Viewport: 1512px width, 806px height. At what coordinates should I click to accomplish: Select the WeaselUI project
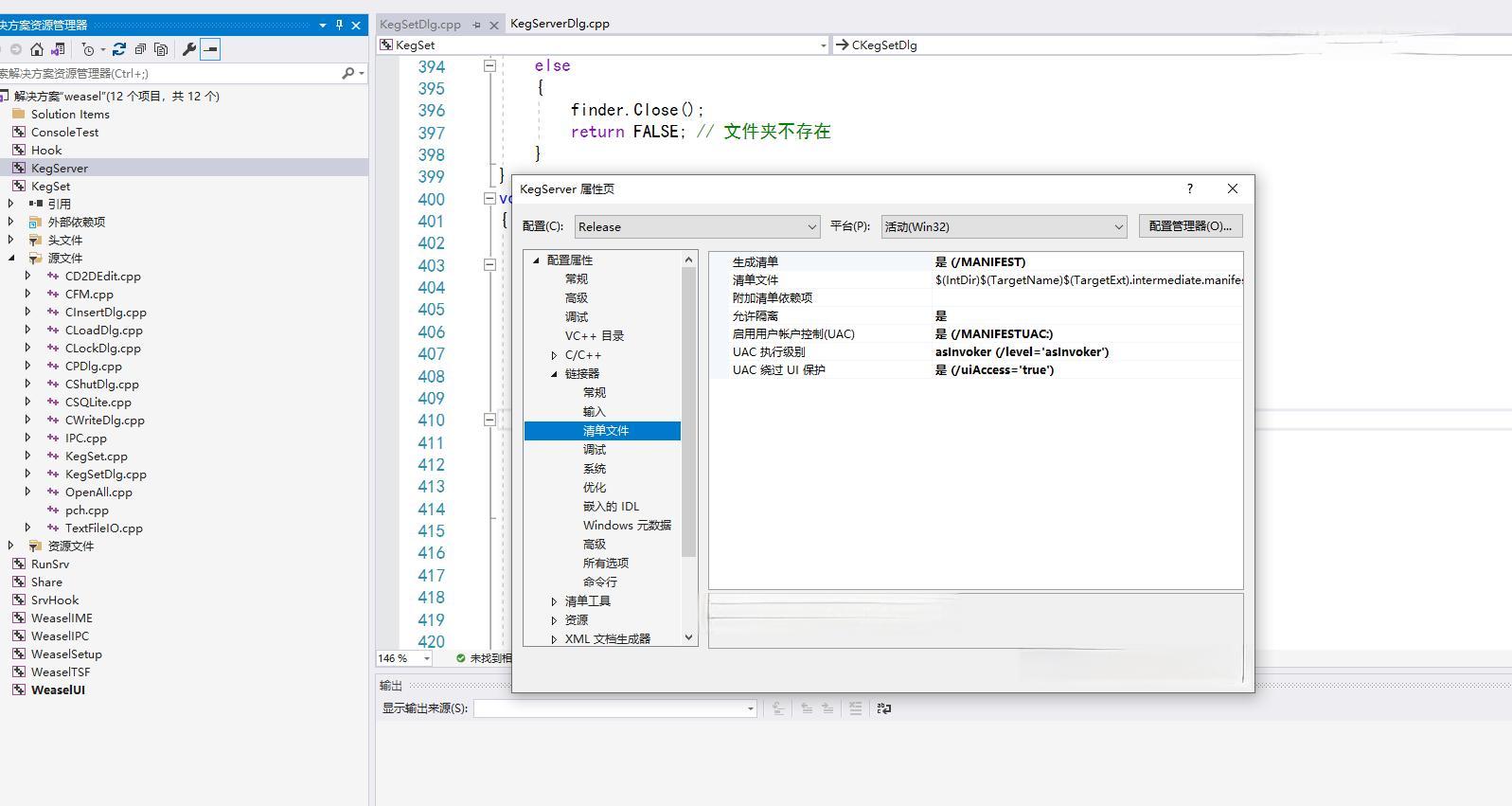click(x=58, y=690)
